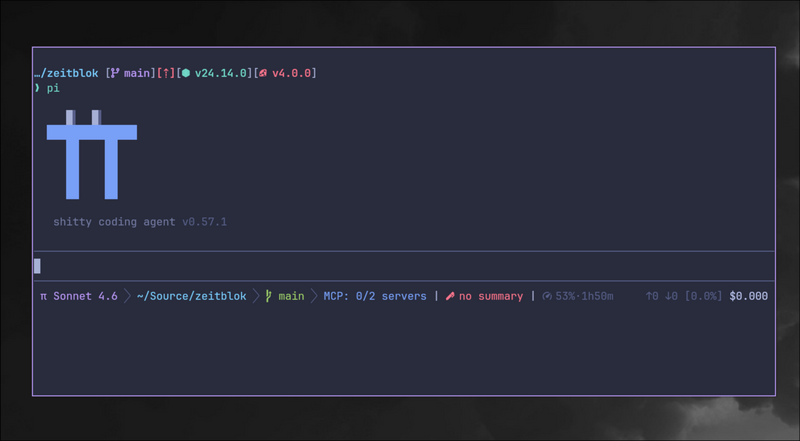Viewport: 800px width, 441px height.
Task: Click the MCP: 0/2 servers status
Action: point(375,297)
